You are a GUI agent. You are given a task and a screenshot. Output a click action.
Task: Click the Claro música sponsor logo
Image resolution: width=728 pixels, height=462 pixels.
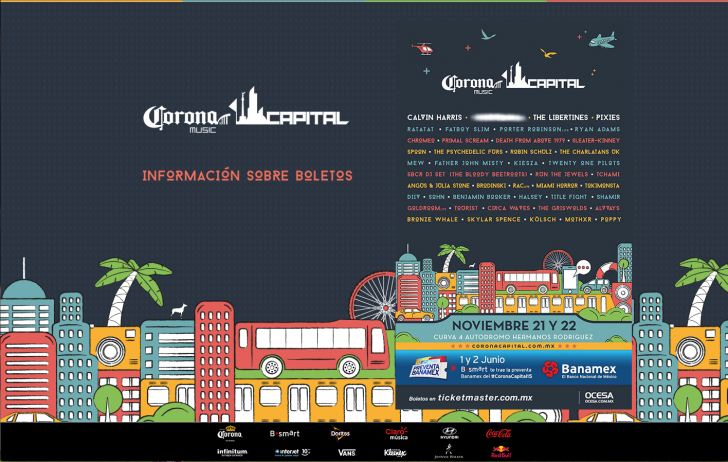pyautogui.click(x=396, y=434)
